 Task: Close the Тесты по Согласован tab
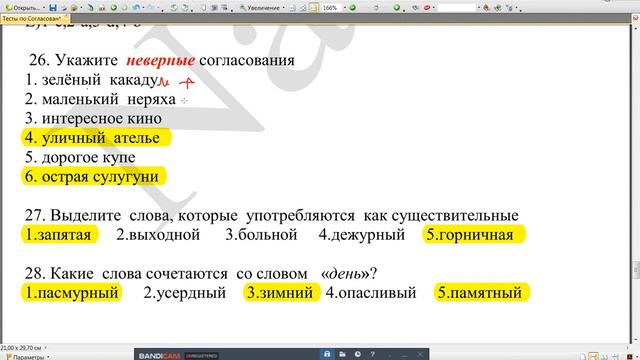click(66, 15)
